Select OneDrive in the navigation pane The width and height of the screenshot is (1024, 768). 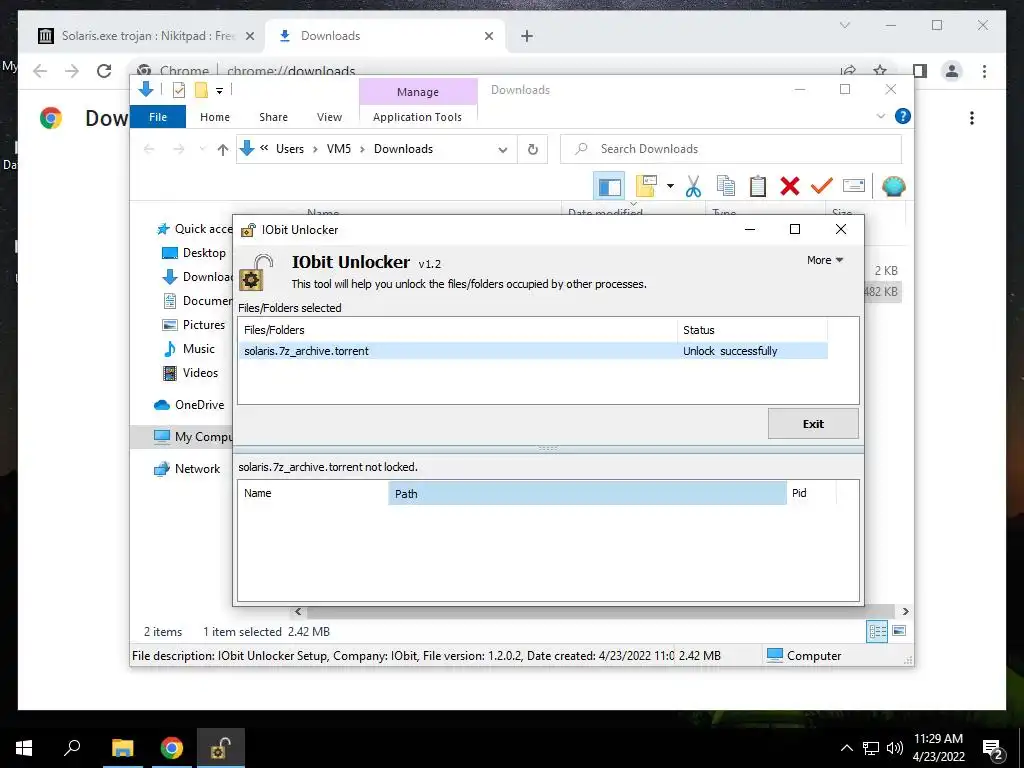pyautogui.click(x=189, y=405)
